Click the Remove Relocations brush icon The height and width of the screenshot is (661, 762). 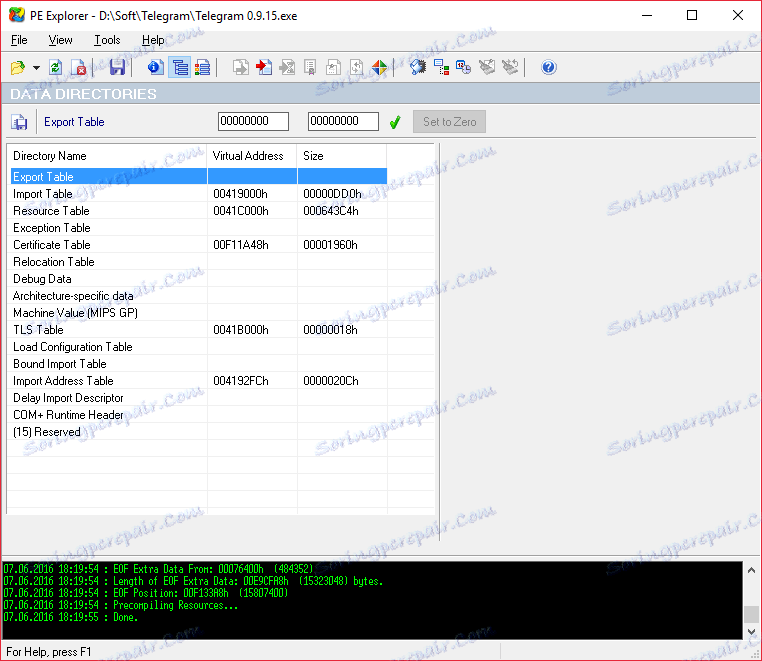[510, 67]
